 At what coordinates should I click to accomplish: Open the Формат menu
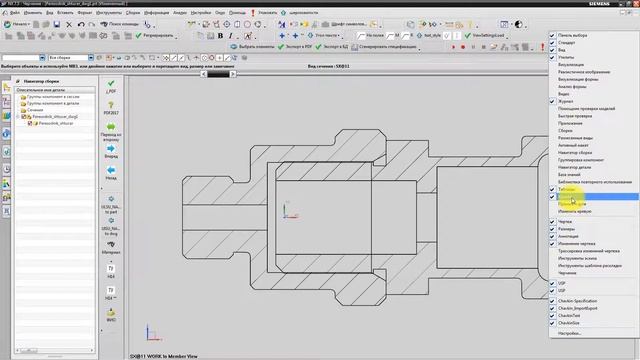coord(85,13)
